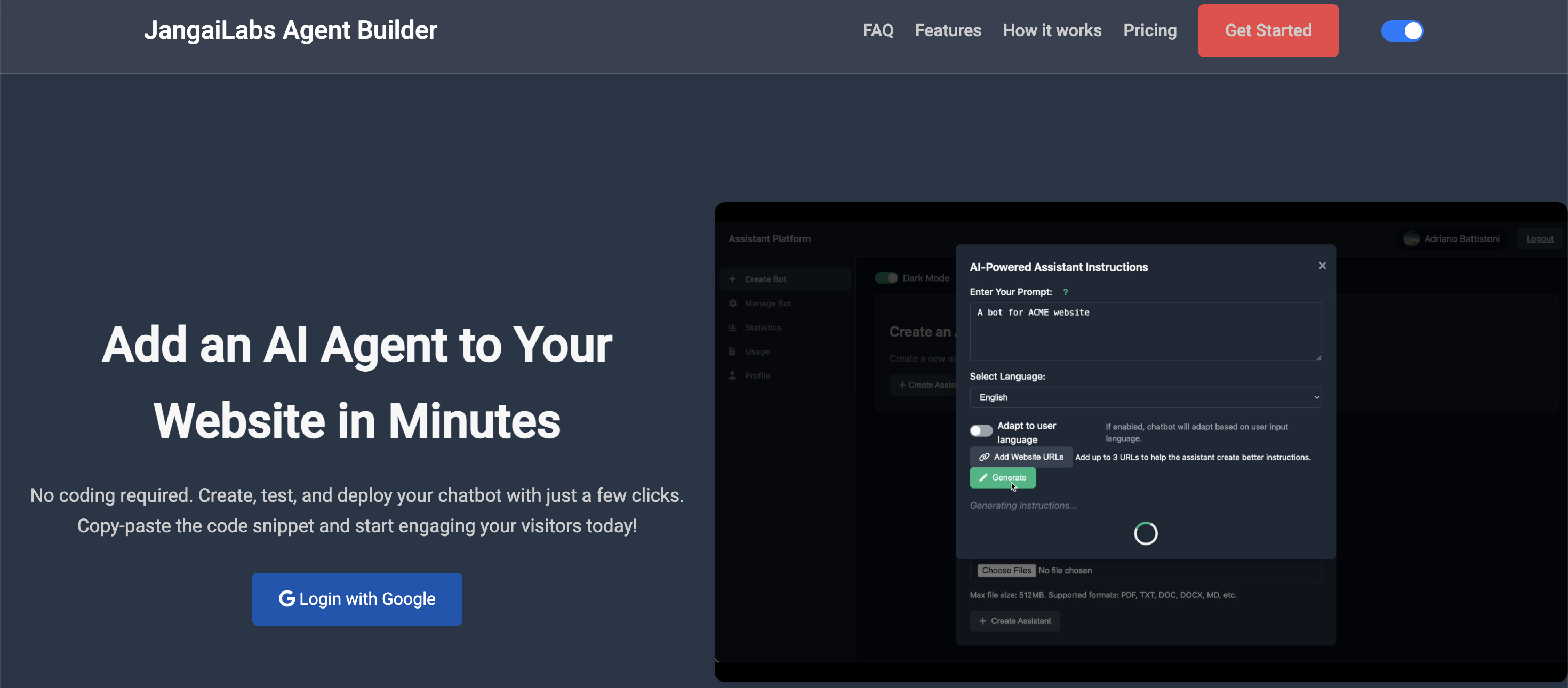Click the Add Website URLs button
The image size is (1568, 688).
(x=1021, y=457)
